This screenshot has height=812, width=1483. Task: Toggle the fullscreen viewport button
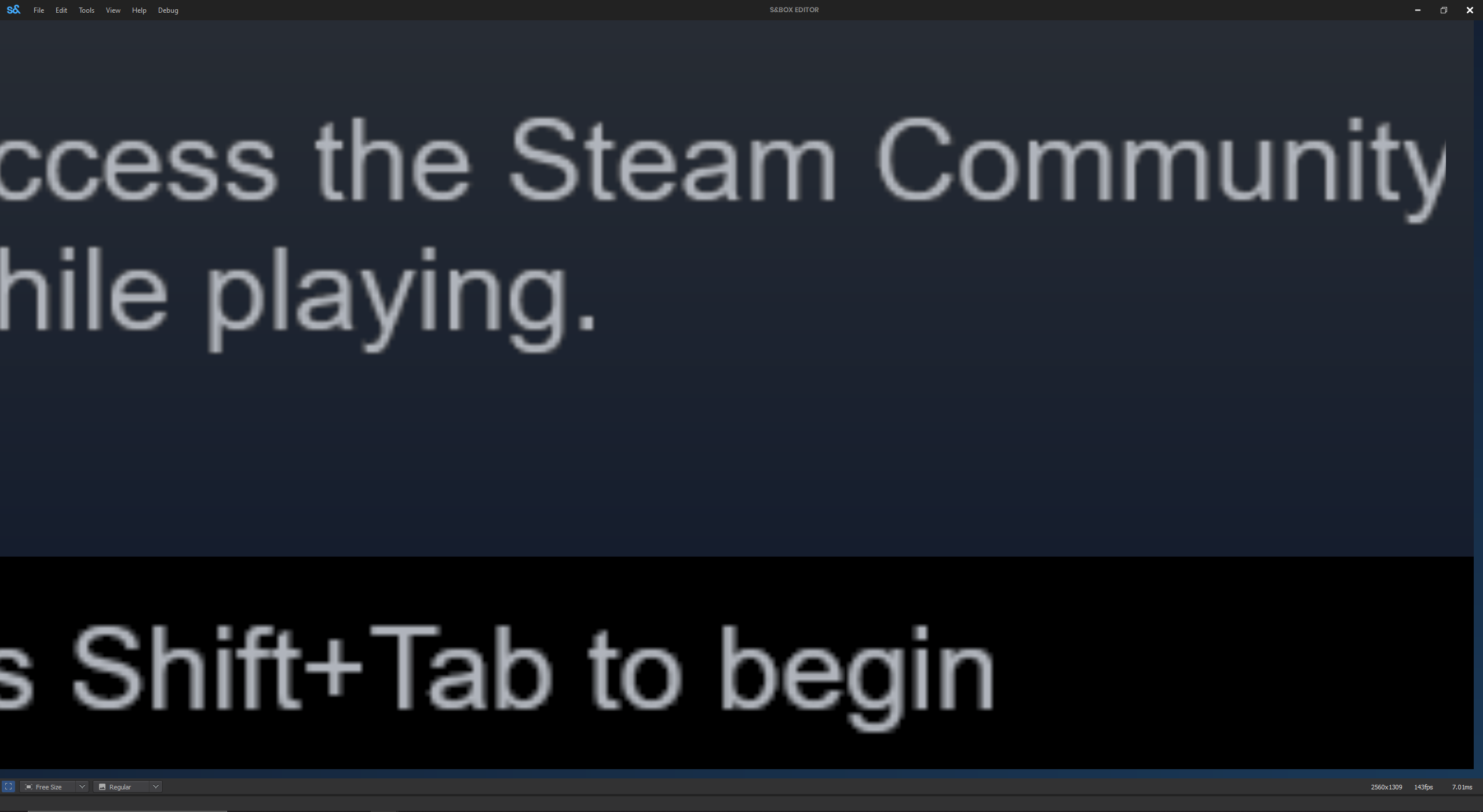(x=9, y=787)
